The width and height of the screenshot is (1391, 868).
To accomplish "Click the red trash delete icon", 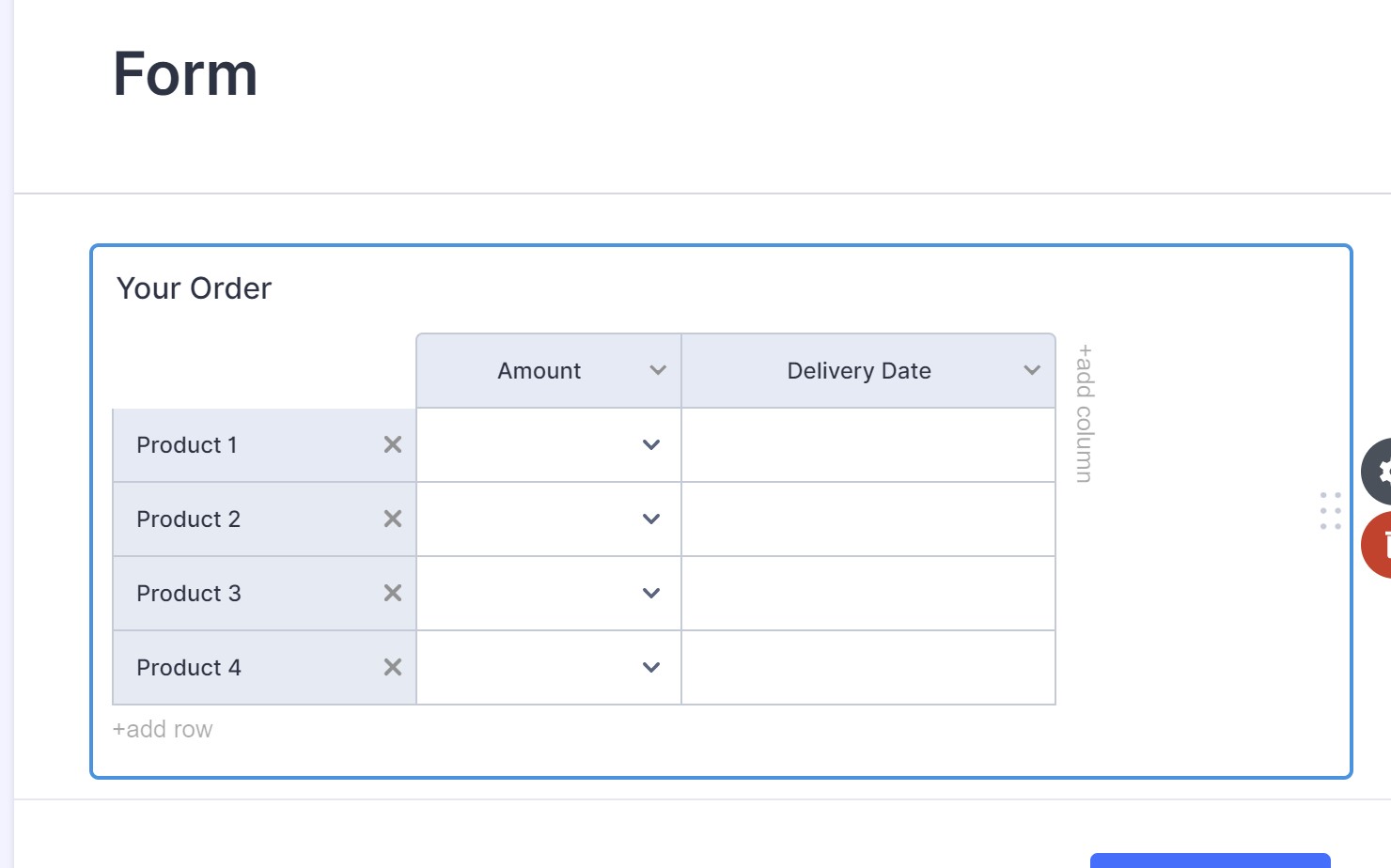I will [x=1378, y=545].
